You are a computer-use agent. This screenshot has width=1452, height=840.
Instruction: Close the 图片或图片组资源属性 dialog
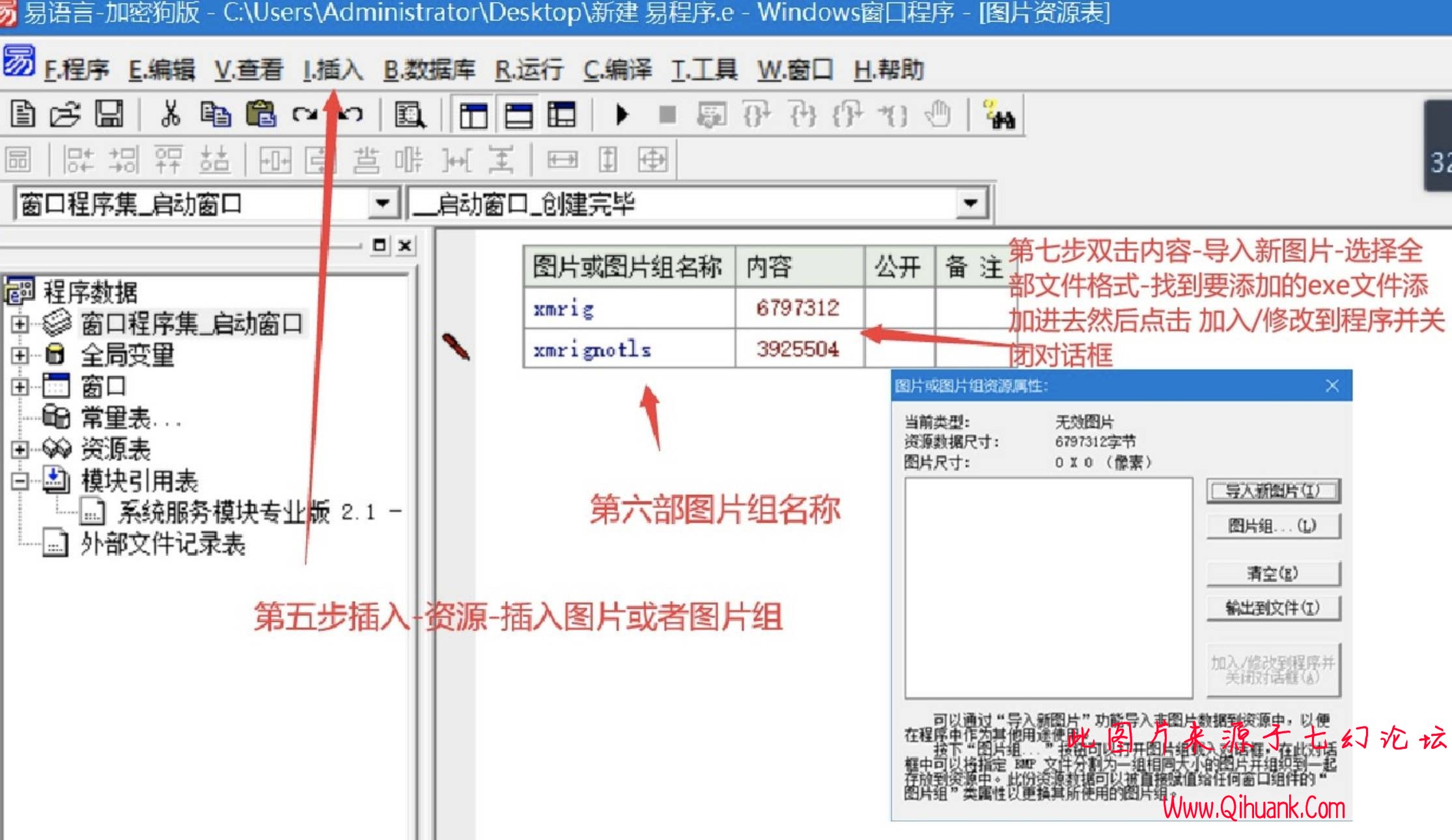[x=1332, y=385]
